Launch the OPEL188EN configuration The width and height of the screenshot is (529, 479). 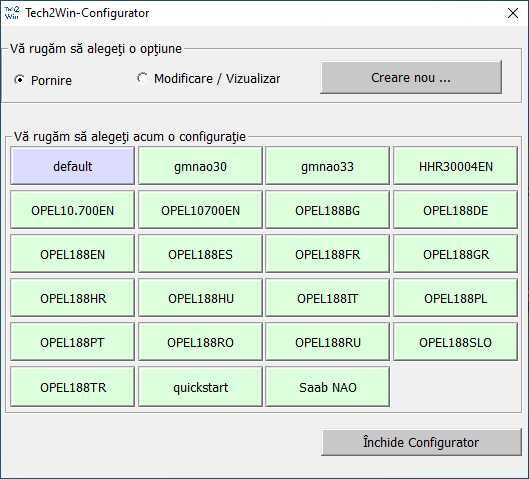73,254
